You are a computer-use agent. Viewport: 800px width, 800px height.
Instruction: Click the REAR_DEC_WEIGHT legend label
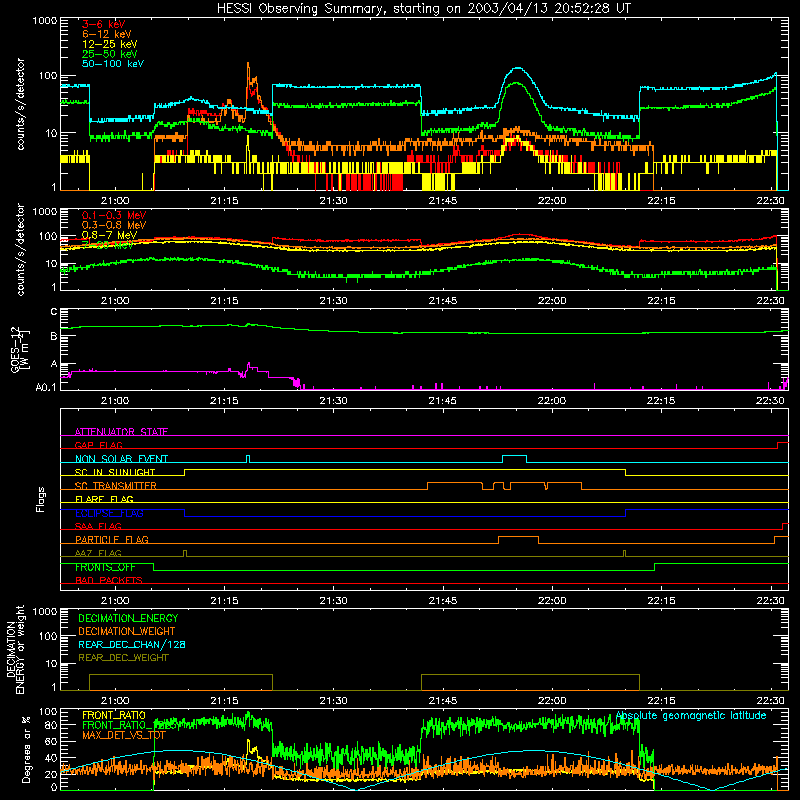123,658
